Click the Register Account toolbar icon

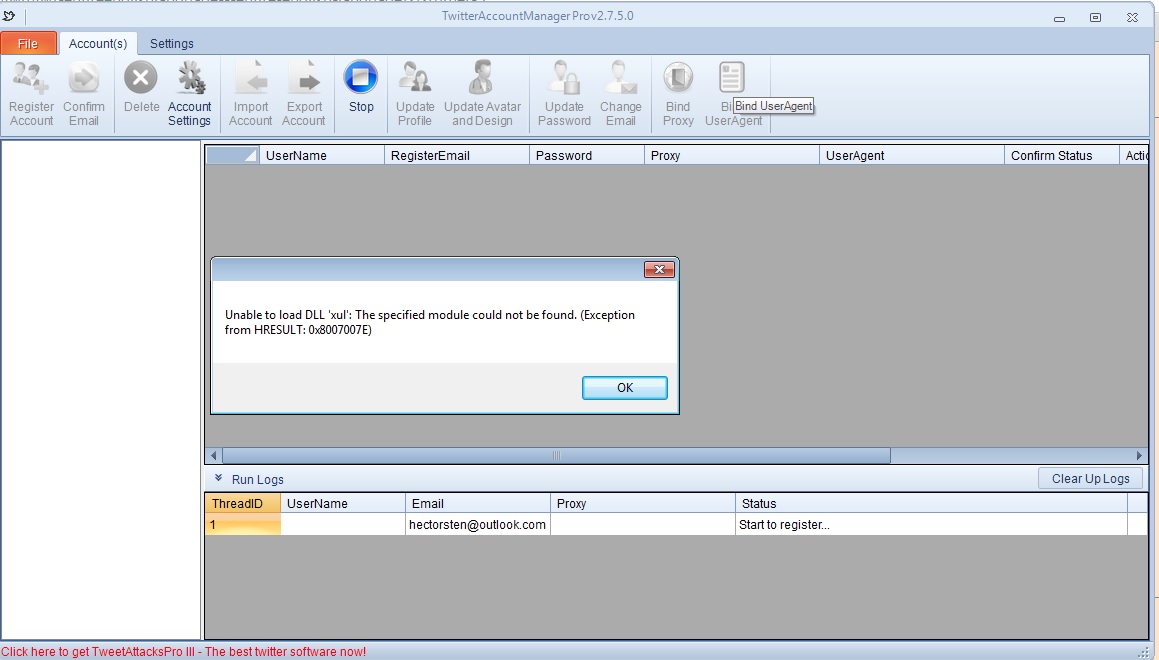point(31,78)
